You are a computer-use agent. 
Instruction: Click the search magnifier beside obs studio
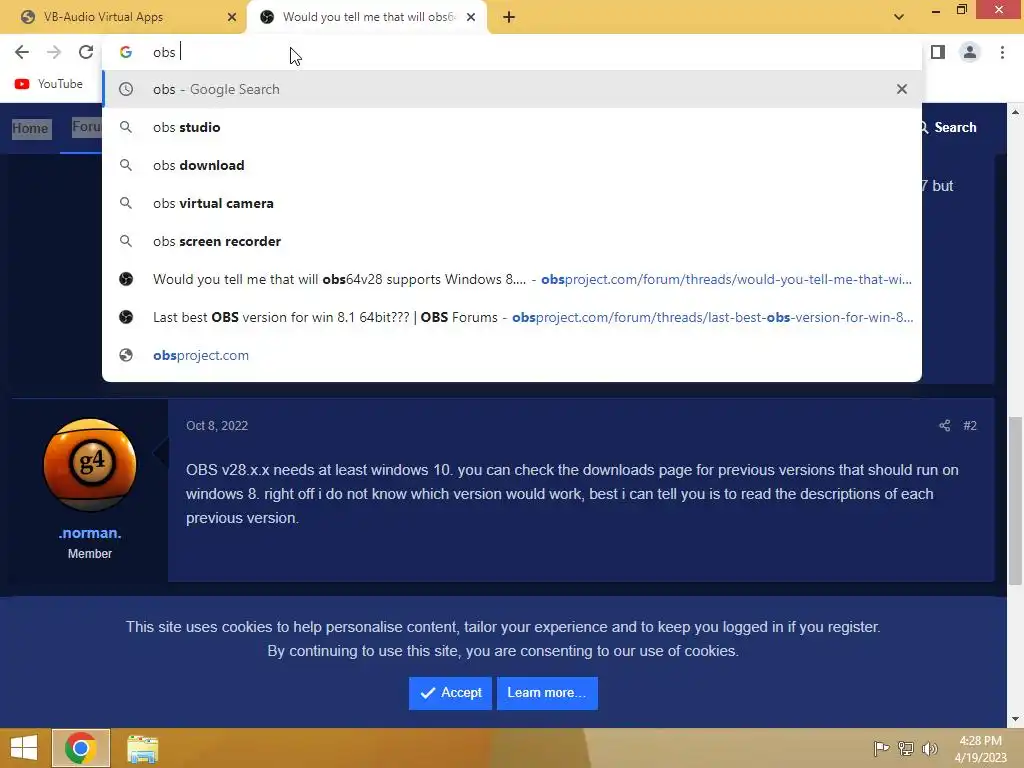click(x=126, y=127)
